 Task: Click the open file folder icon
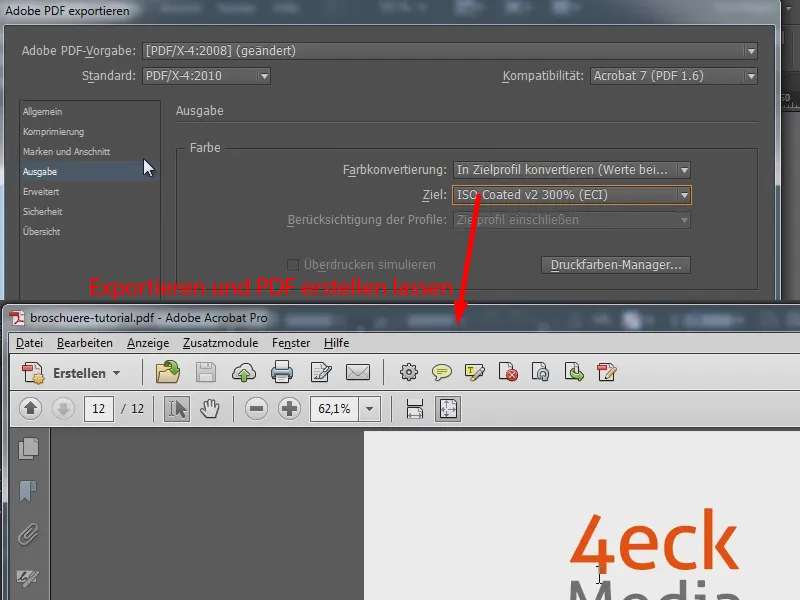[168, 372]
